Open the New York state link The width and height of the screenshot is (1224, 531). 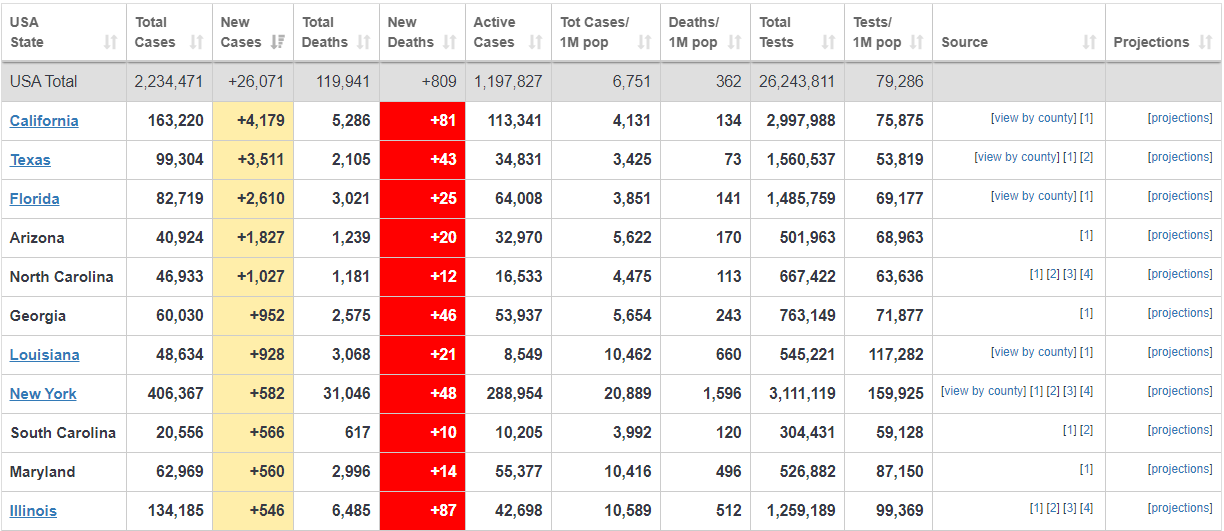pos(43,394)
